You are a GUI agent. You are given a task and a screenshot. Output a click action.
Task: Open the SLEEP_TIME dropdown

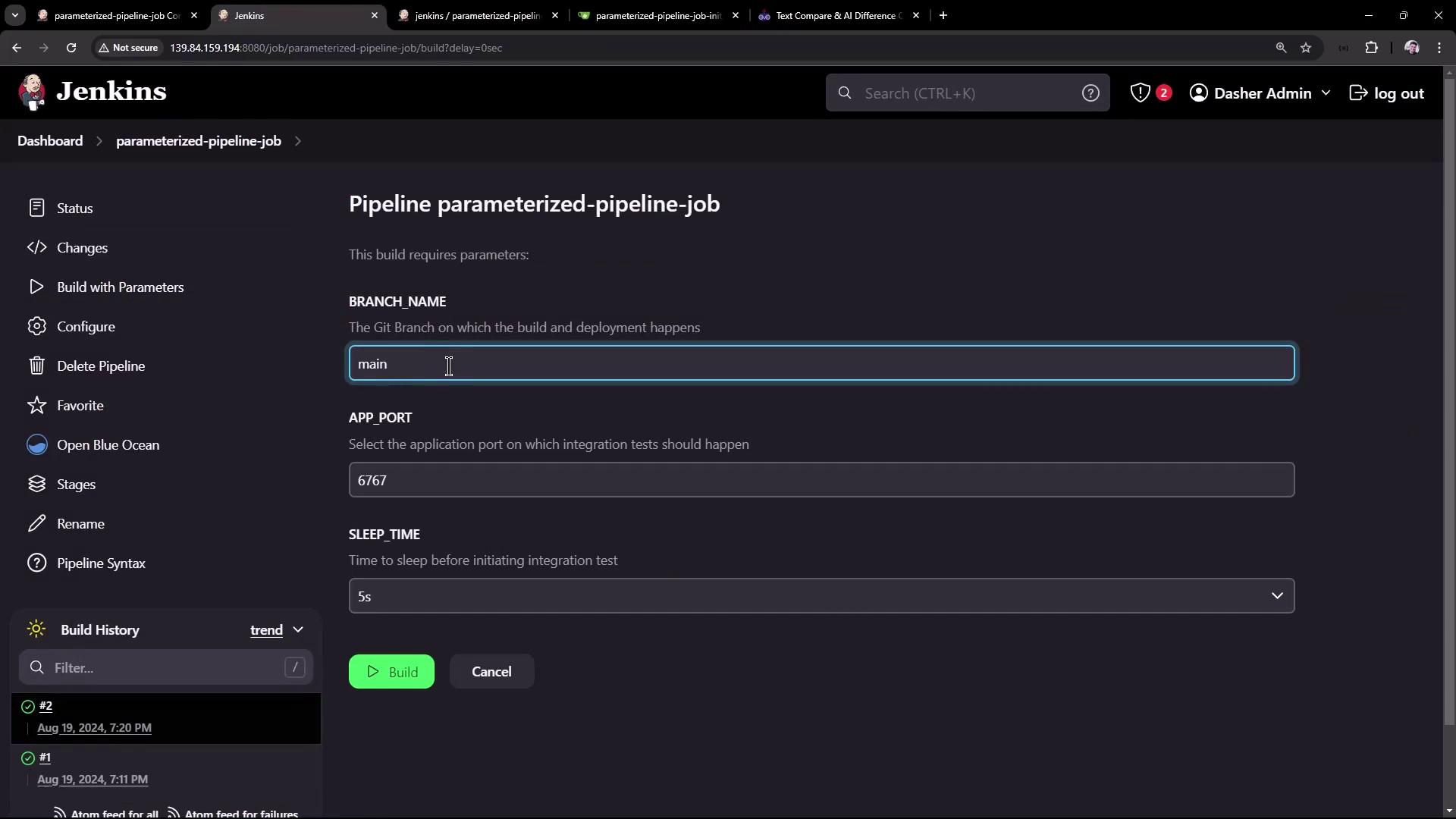tap(821, 596)
